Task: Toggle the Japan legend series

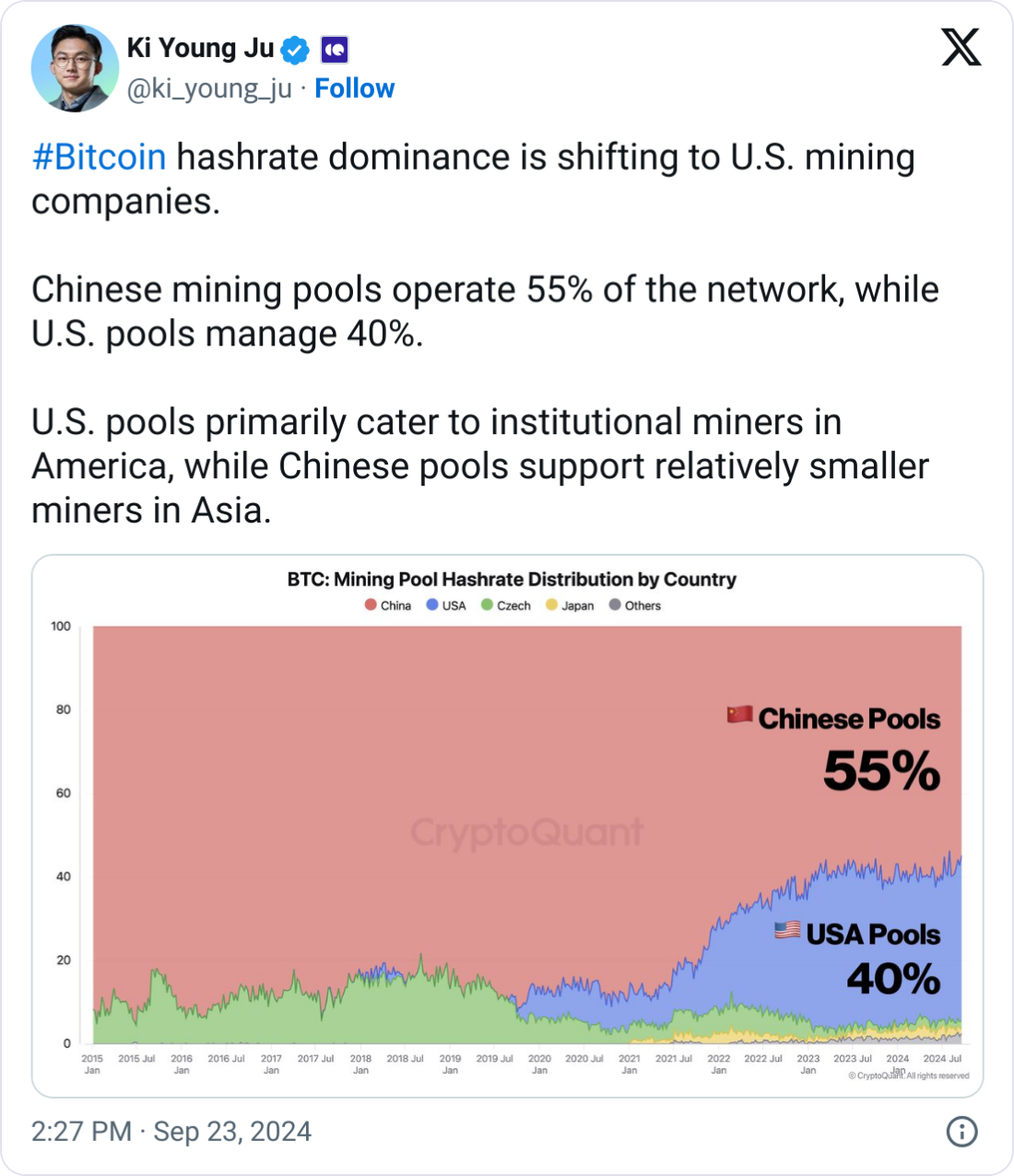Action: [x=570, y=606]
